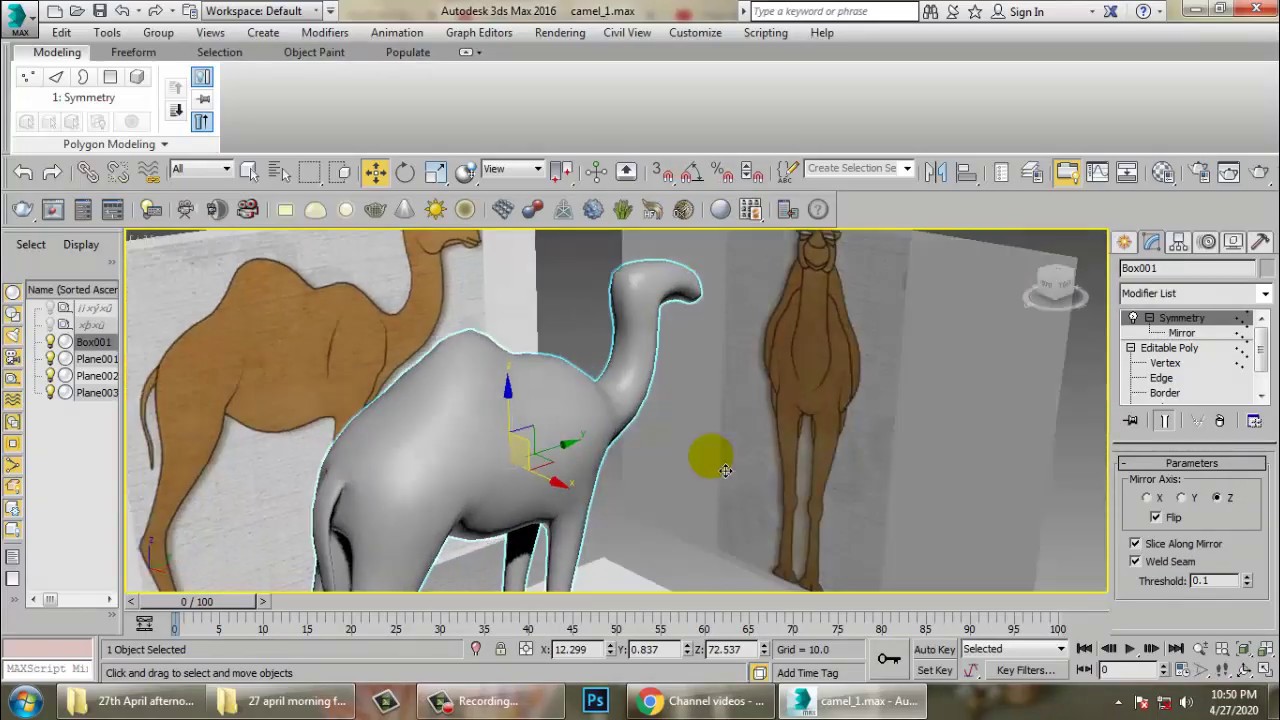Select Z mirror axis radio button
The image size is (1280, 720).
pos(1217,497)
